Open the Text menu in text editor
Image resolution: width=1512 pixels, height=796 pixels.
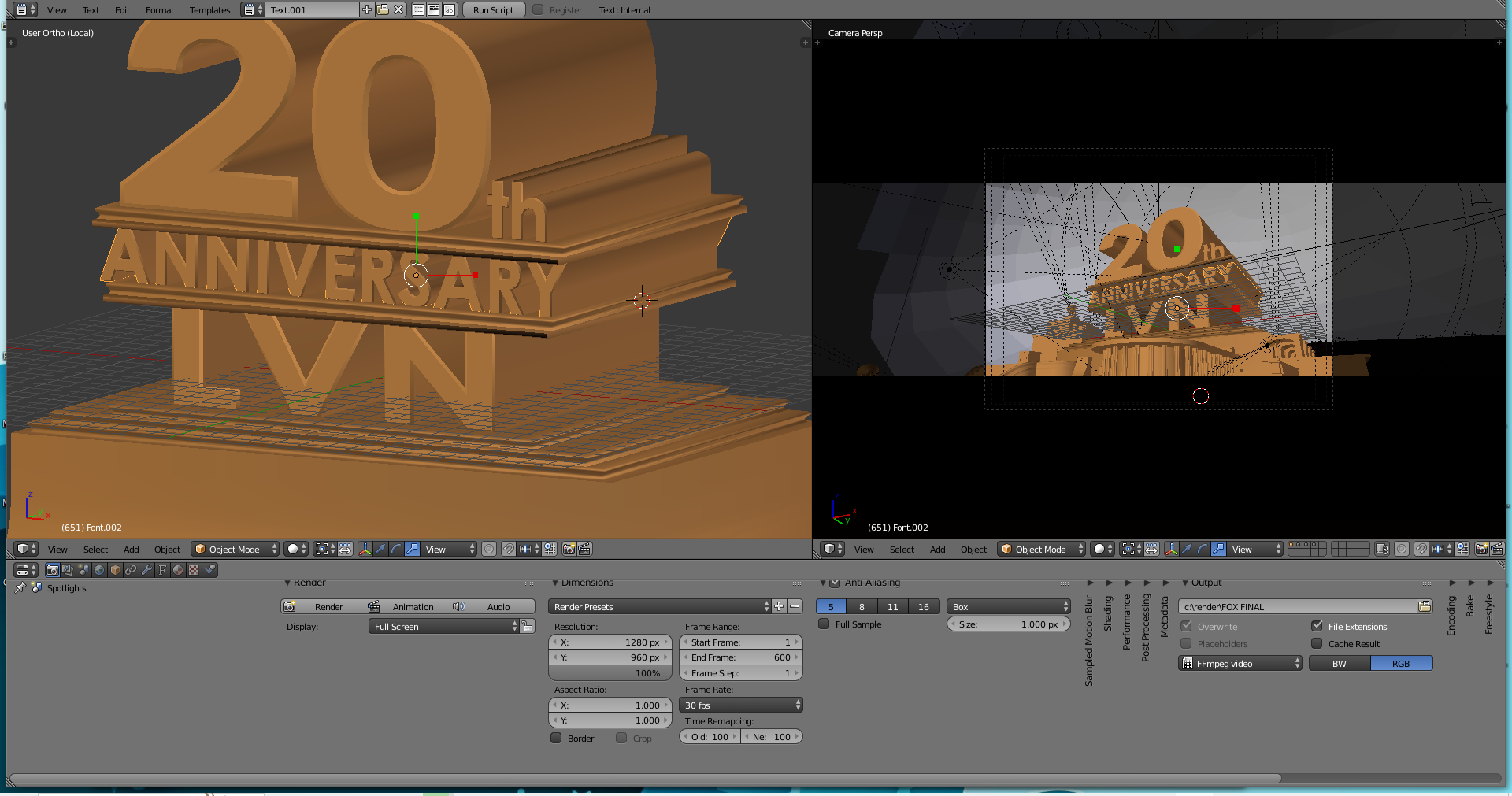91,10
